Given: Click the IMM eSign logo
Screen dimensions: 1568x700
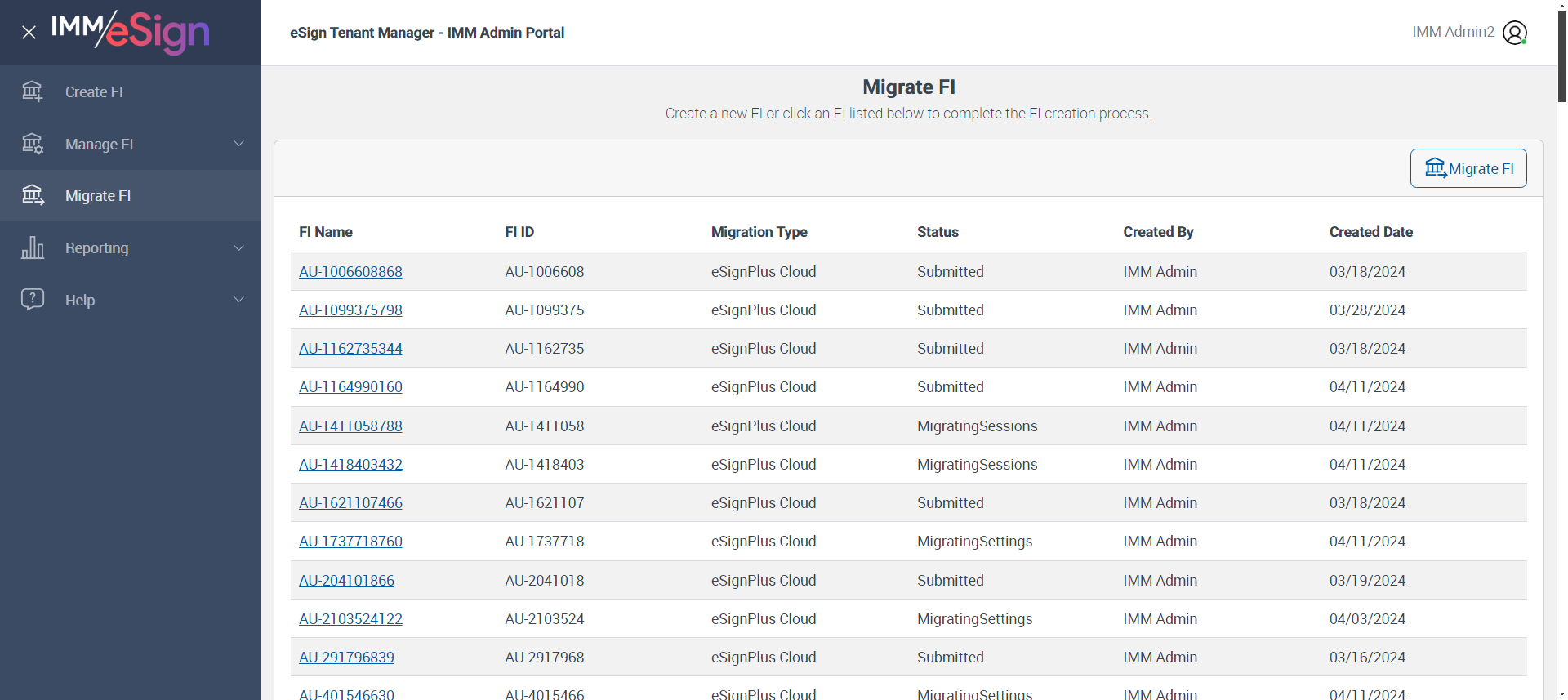Looking at the screenshot, I should [x=131, y=33].
